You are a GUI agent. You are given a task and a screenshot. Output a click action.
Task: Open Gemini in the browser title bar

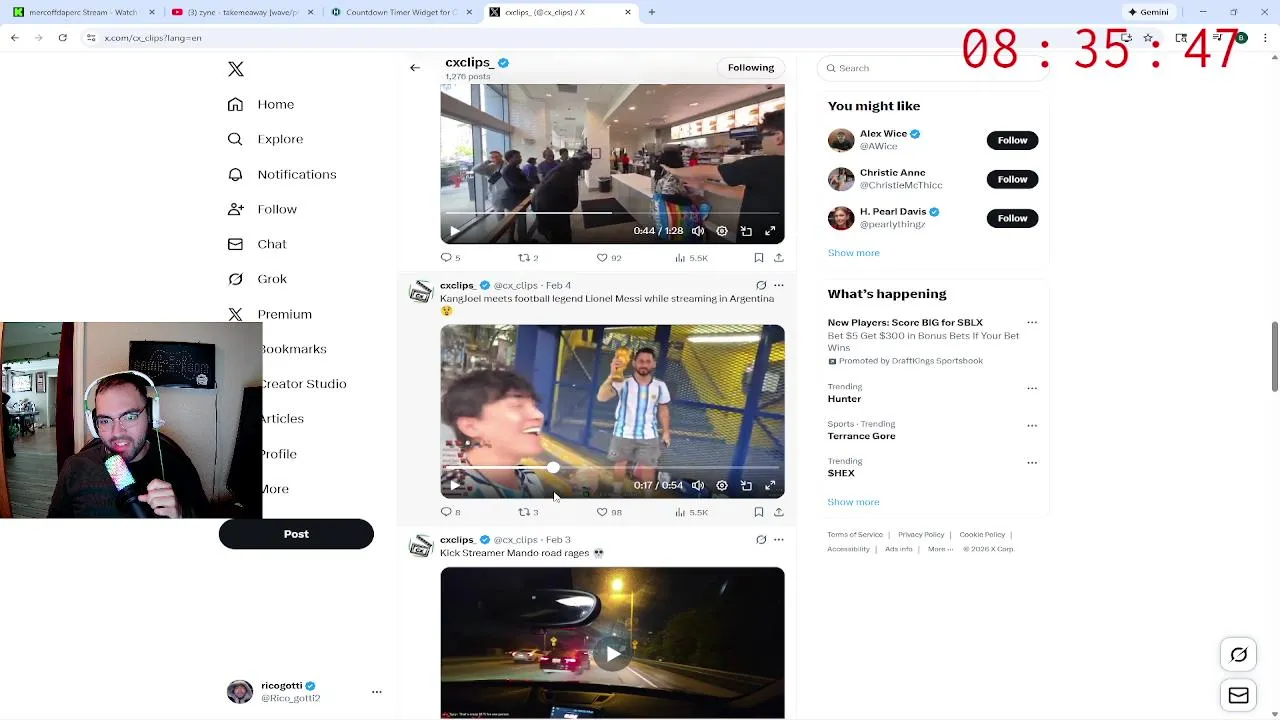[1148, 12]
